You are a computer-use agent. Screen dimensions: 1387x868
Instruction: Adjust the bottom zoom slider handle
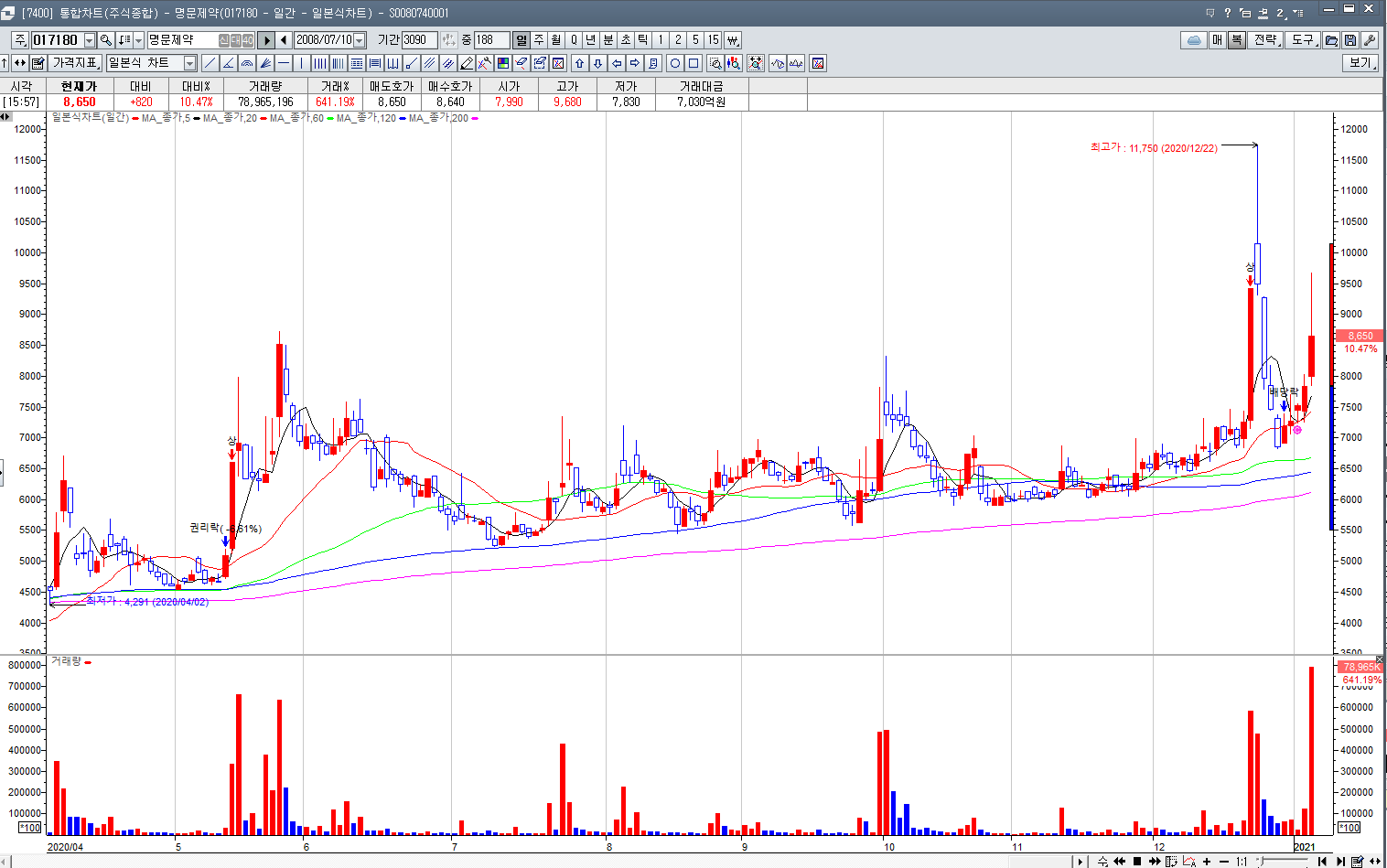click(x=1261, y=862)
